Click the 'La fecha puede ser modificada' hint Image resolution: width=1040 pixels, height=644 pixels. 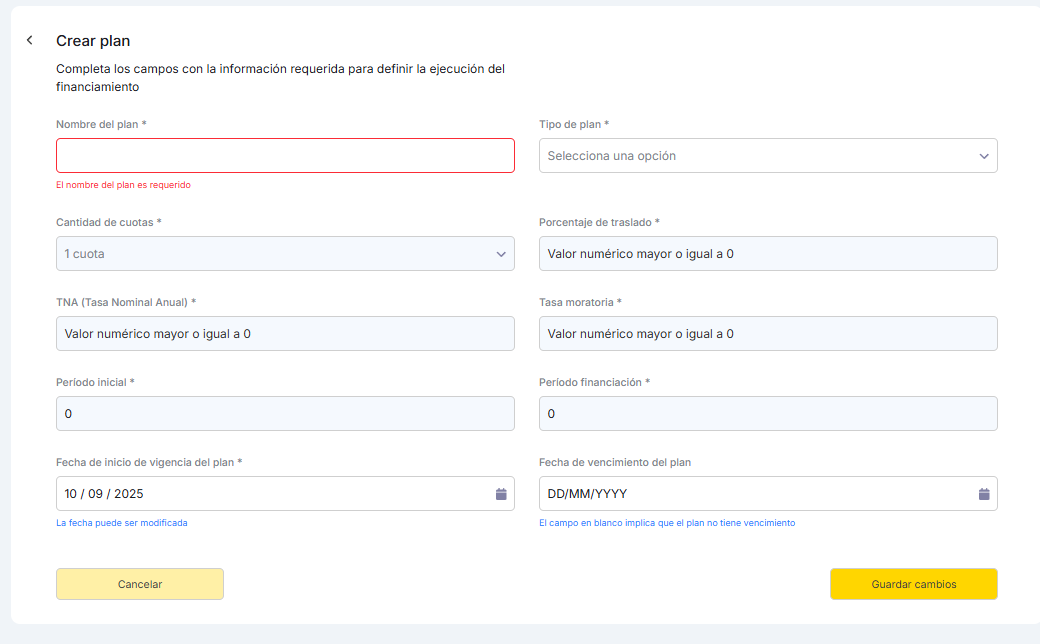tap(121, 523)
